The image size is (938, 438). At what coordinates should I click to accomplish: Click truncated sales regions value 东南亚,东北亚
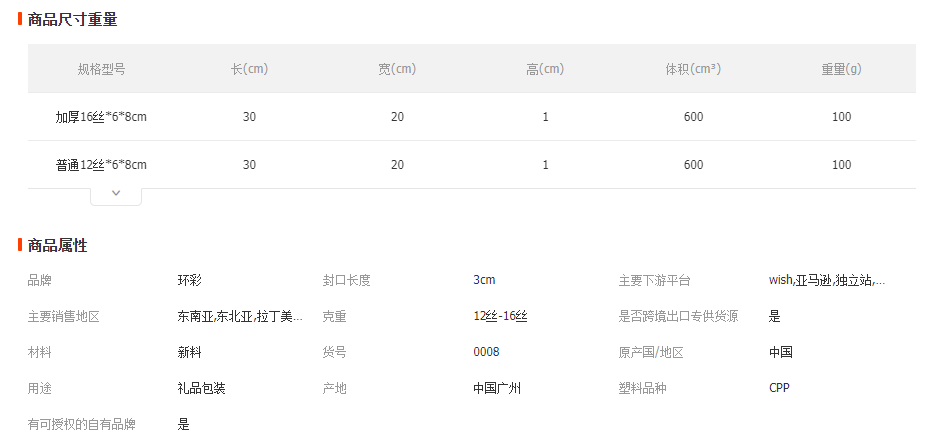click(x=240, y=316)
